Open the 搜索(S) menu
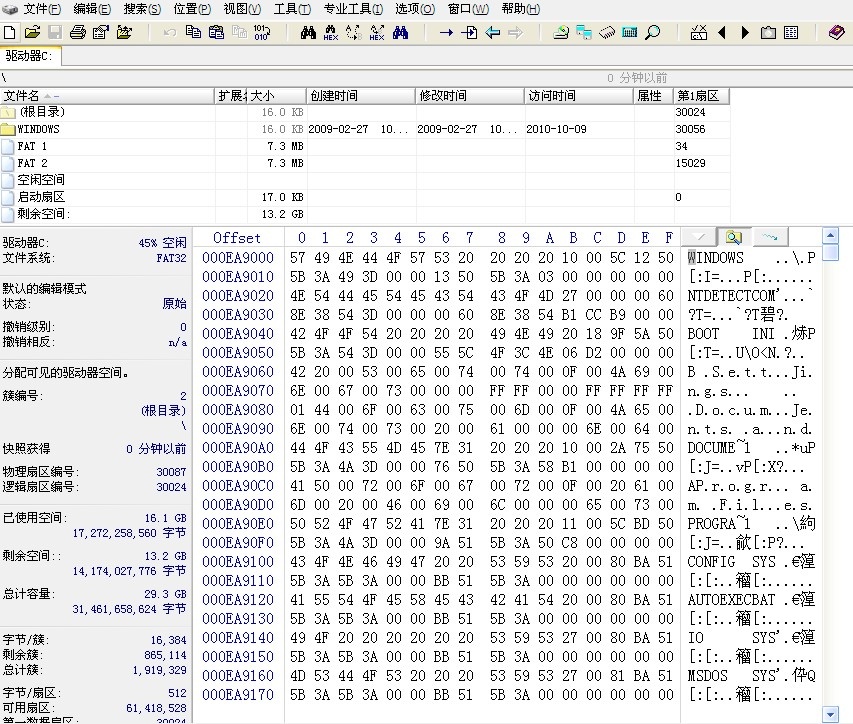 tap(142, 9)
